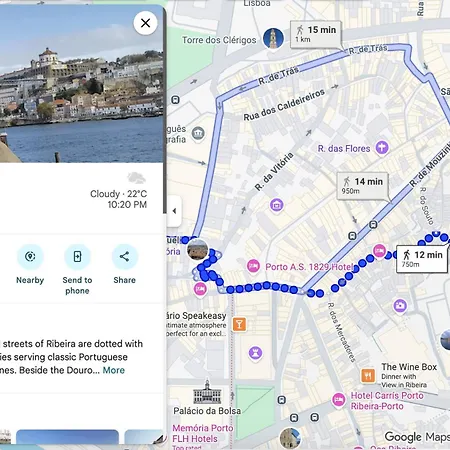Choose the 12 min 750m route
The width and height of the screenshot is (450, 450).
422,259
